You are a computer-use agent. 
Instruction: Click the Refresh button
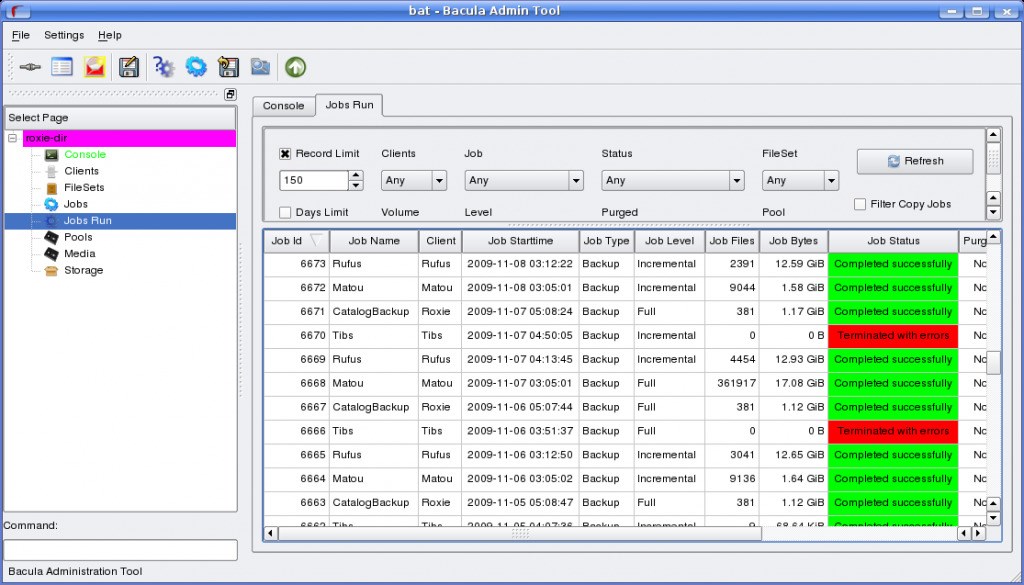click(915, 161)
